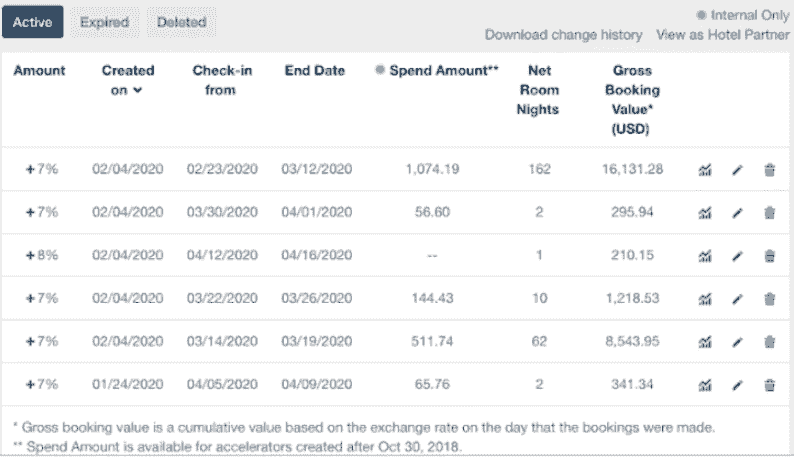Viewport: 794px width, 458px height.
Task: Click the Spend Amount column header
Action: [443, 71]
